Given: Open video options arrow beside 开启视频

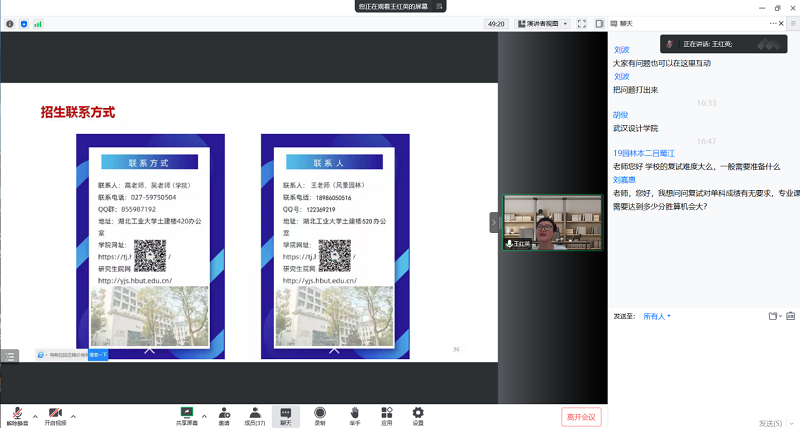Looking at the screenshot, I should coord(73,416).
